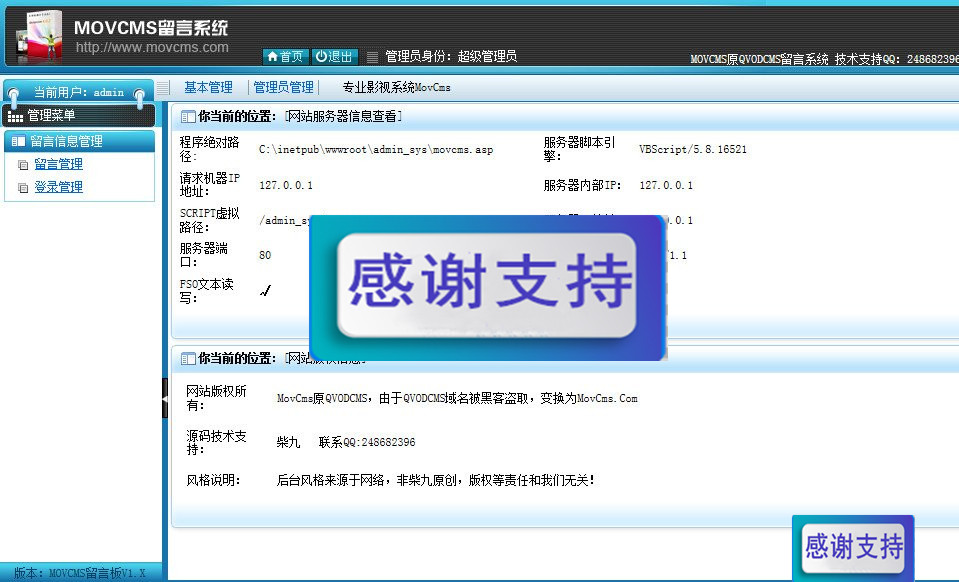Image resolution: width=959 pixels, height=582 pixels.
Task: Click the MOVCMS software box logo
Action: [40, 37]
